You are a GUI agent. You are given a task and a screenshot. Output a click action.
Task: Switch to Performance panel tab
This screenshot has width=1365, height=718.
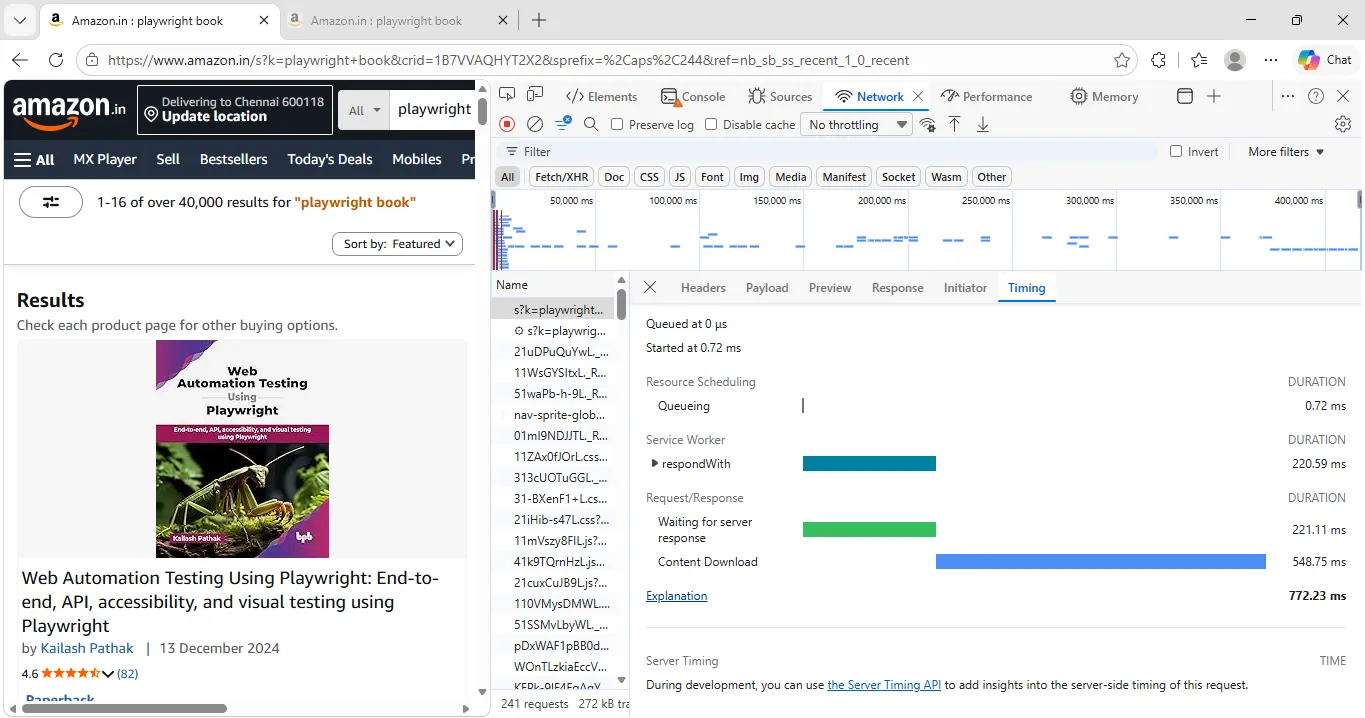987,96
